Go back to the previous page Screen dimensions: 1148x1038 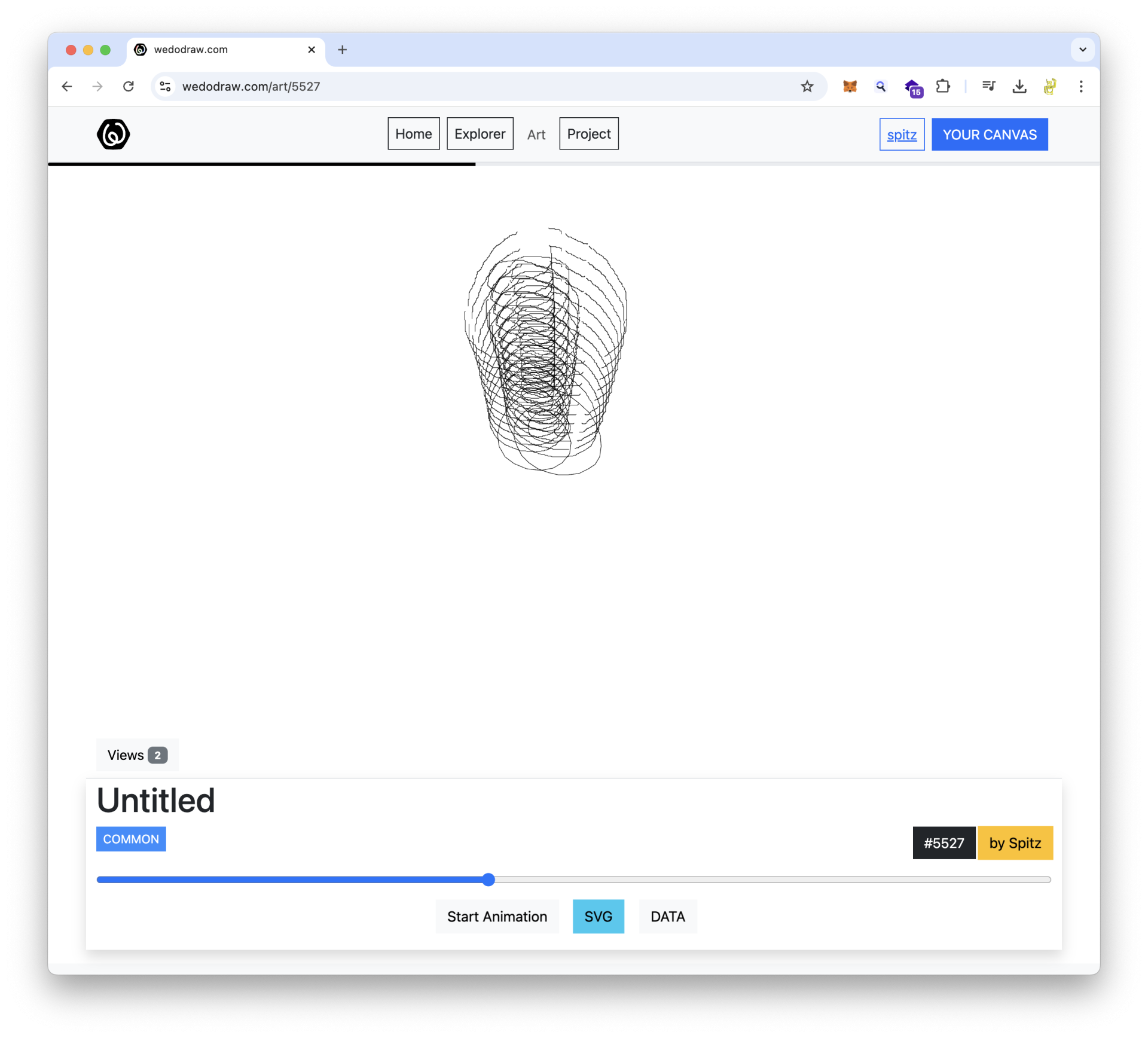pyautogui.click(x=67, y=87)
